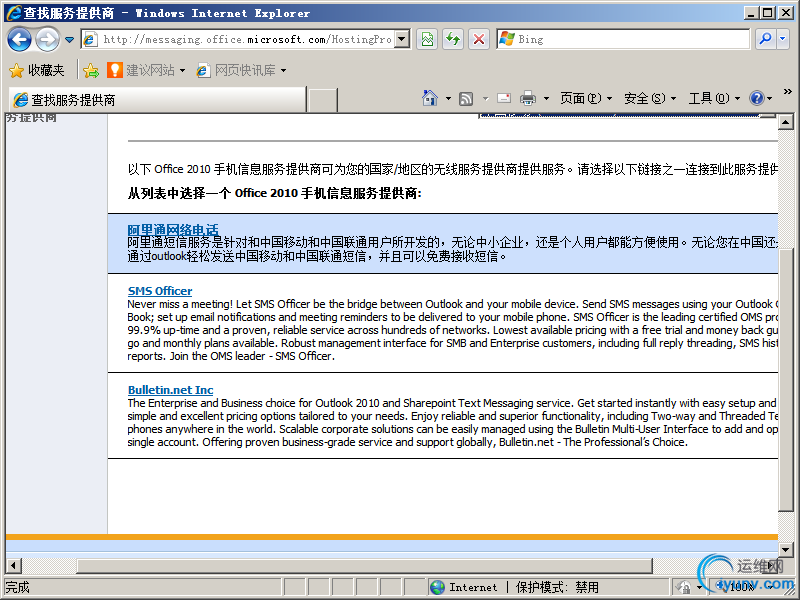Open the 收藏夹 favorites button
This screenshot has width=800, height=600.
[x=37, y=70]
